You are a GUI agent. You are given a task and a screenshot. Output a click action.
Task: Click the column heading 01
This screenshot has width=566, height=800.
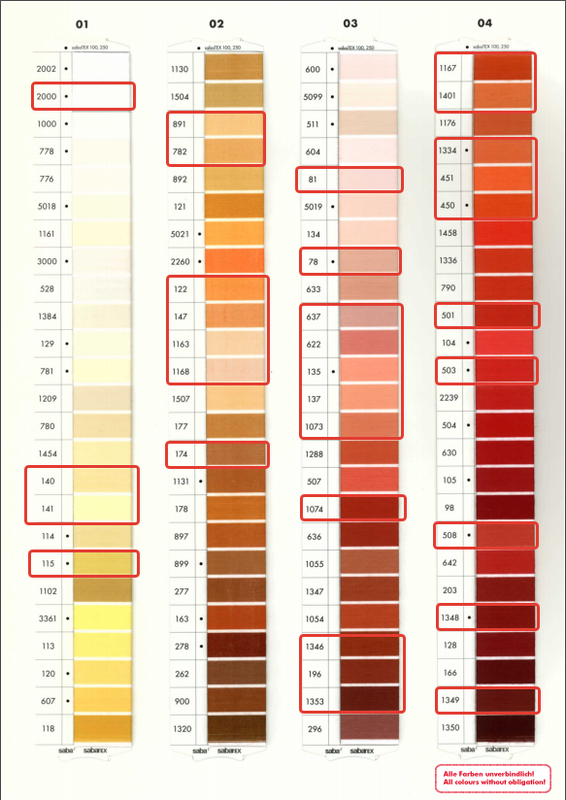point(82,24)
